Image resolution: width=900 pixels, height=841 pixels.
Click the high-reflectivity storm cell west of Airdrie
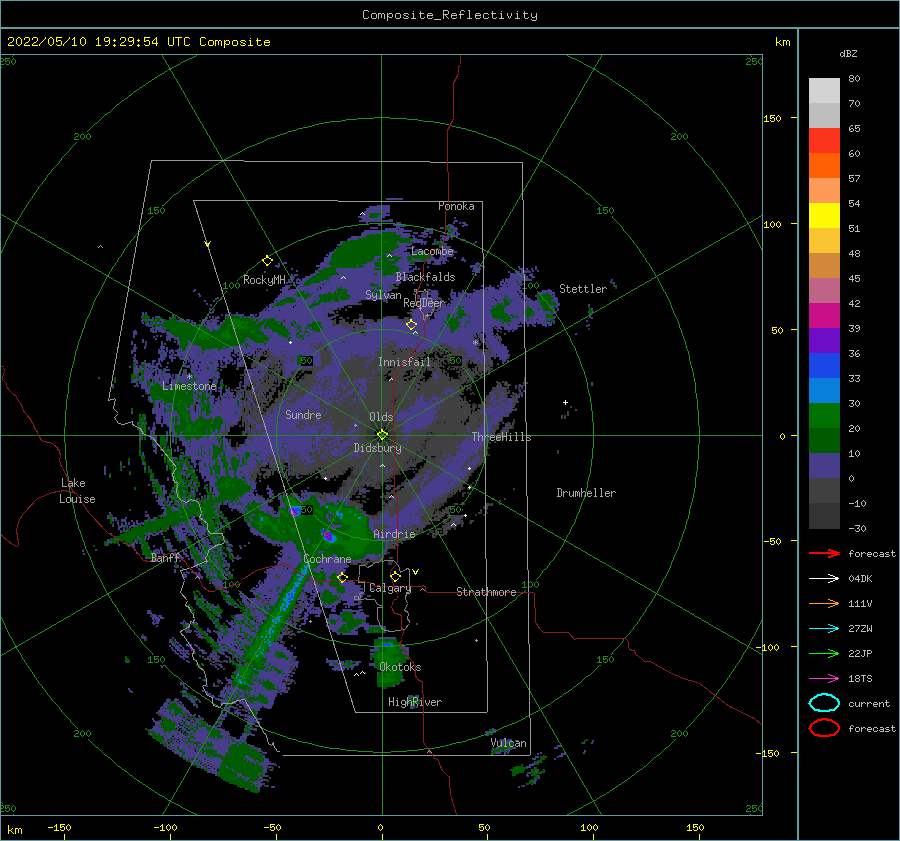[x=328, y=536]
